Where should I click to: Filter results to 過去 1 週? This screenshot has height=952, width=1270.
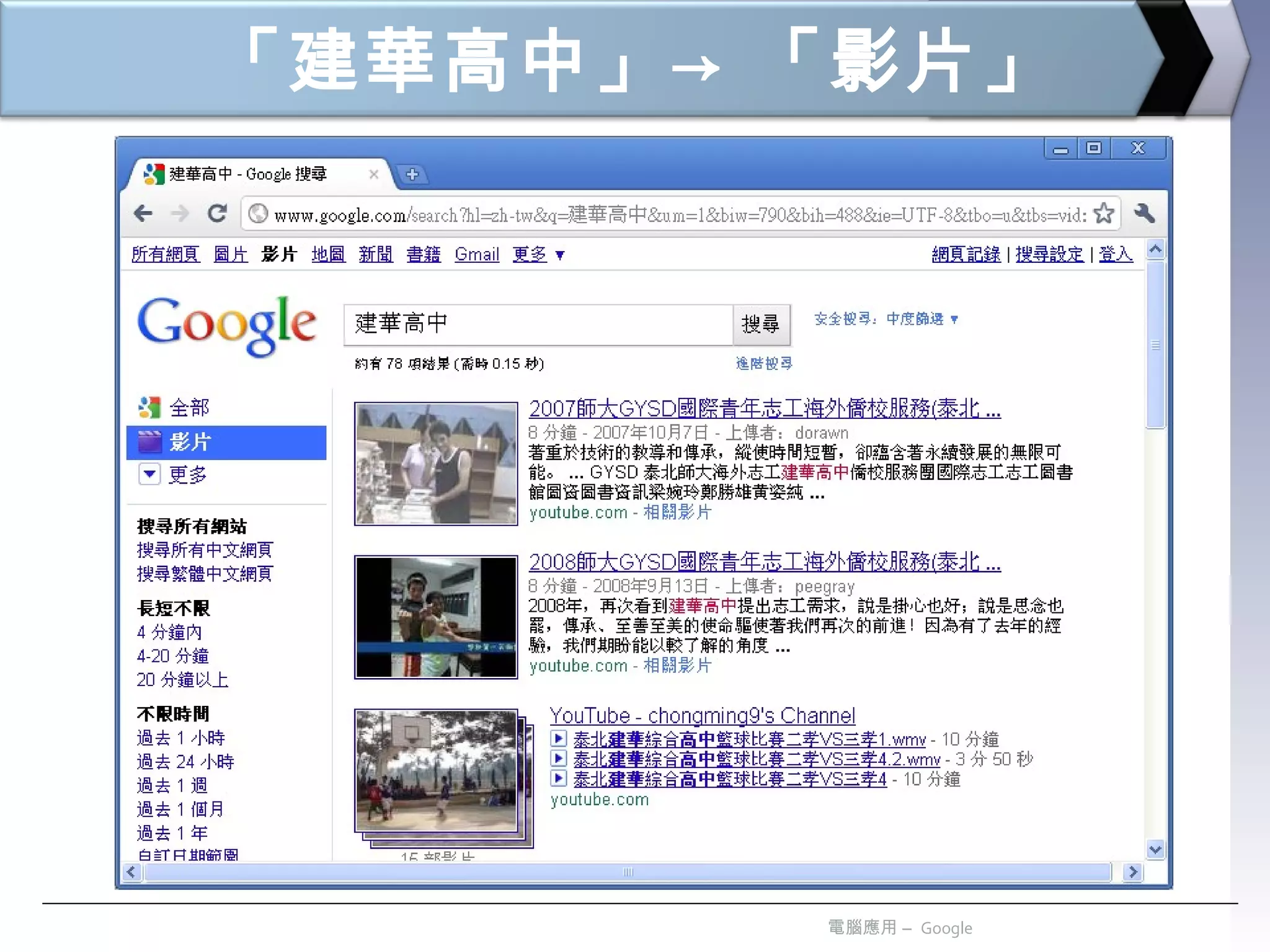coord(172,785)
